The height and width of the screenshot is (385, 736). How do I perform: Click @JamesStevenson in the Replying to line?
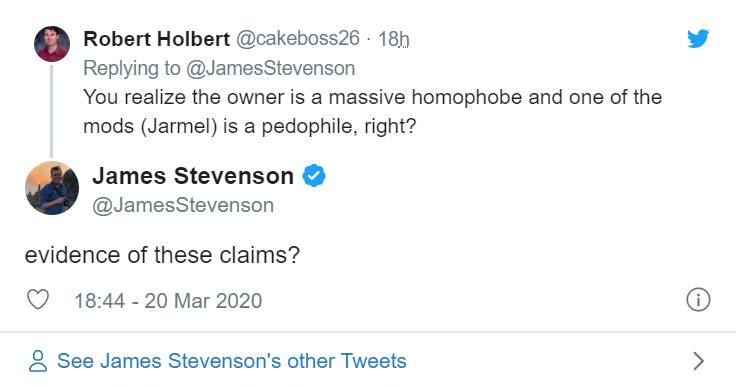[x=271, y=69]
